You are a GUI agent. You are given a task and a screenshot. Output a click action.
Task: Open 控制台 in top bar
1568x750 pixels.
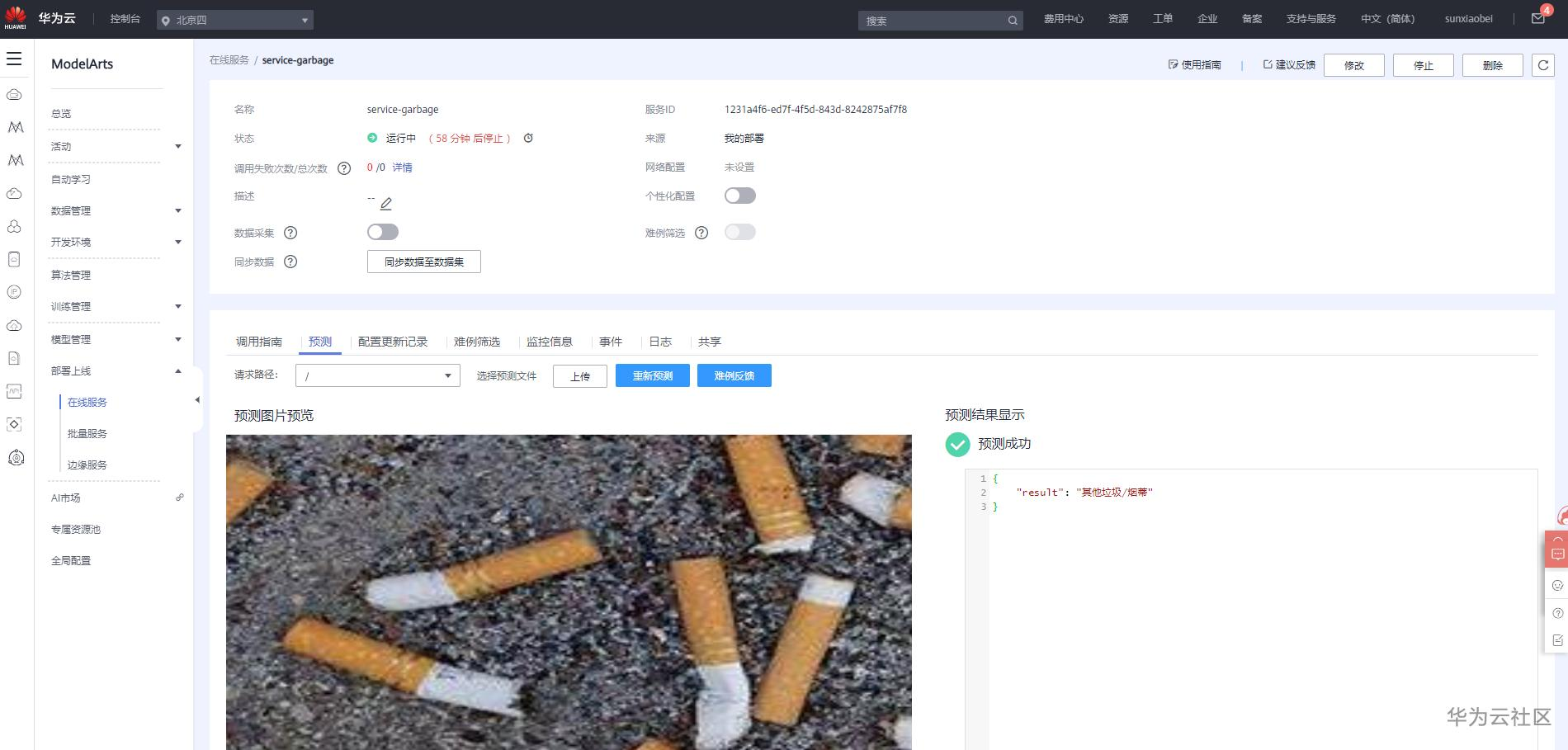[x=125, y=19]
